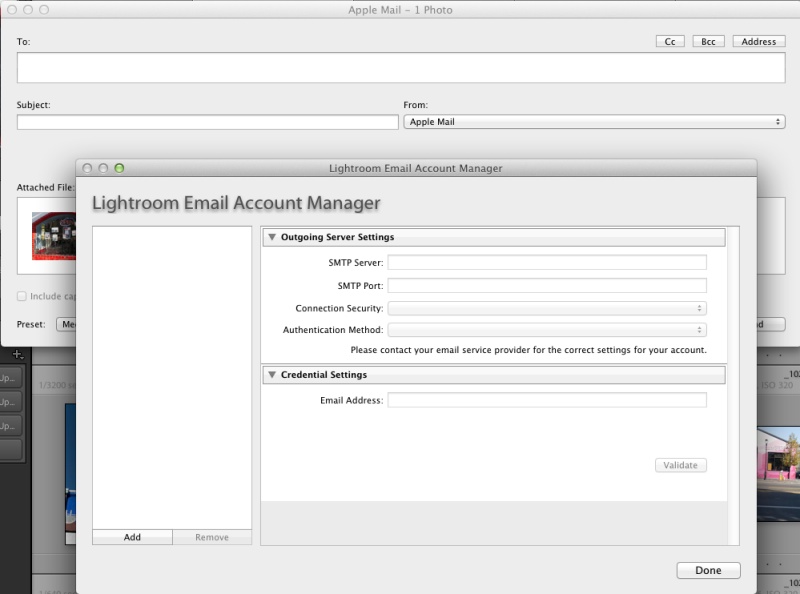The height and width of the screenshot is (594, 800).
Task: Collapse the Credential Settings section
Action: click(x=272, y=375)
